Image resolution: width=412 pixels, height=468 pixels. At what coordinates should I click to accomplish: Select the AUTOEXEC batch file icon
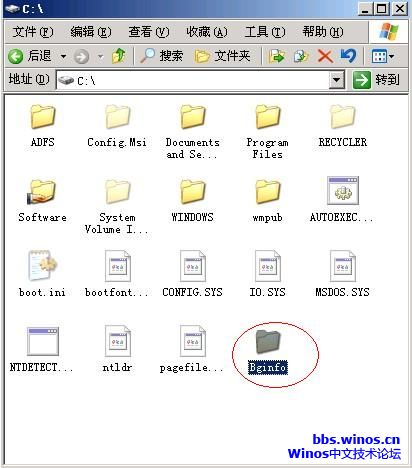click(343, 191)
